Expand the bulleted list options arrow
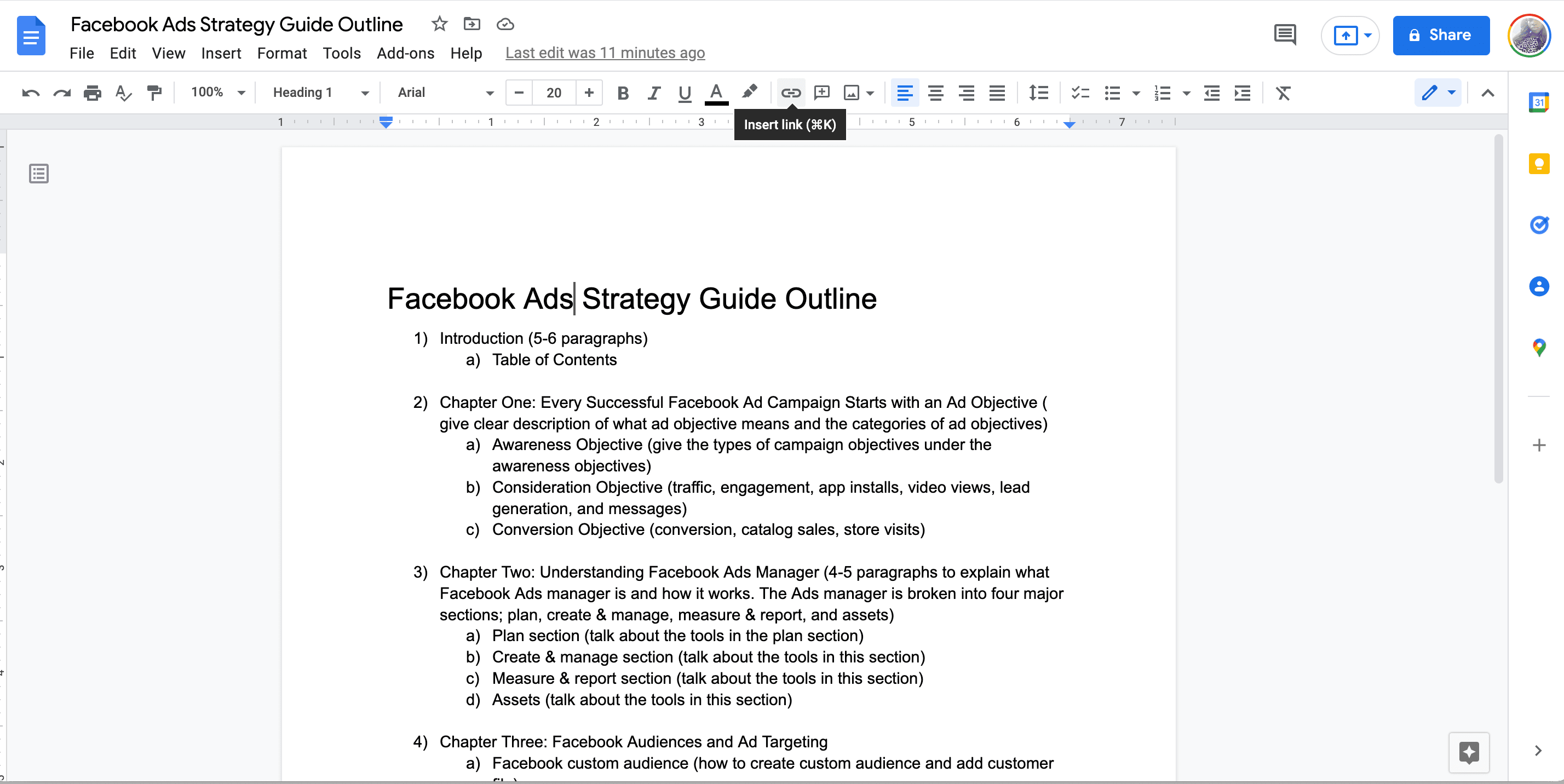The height and width of the screenshot is (784, 1564). pos(1136,94)
